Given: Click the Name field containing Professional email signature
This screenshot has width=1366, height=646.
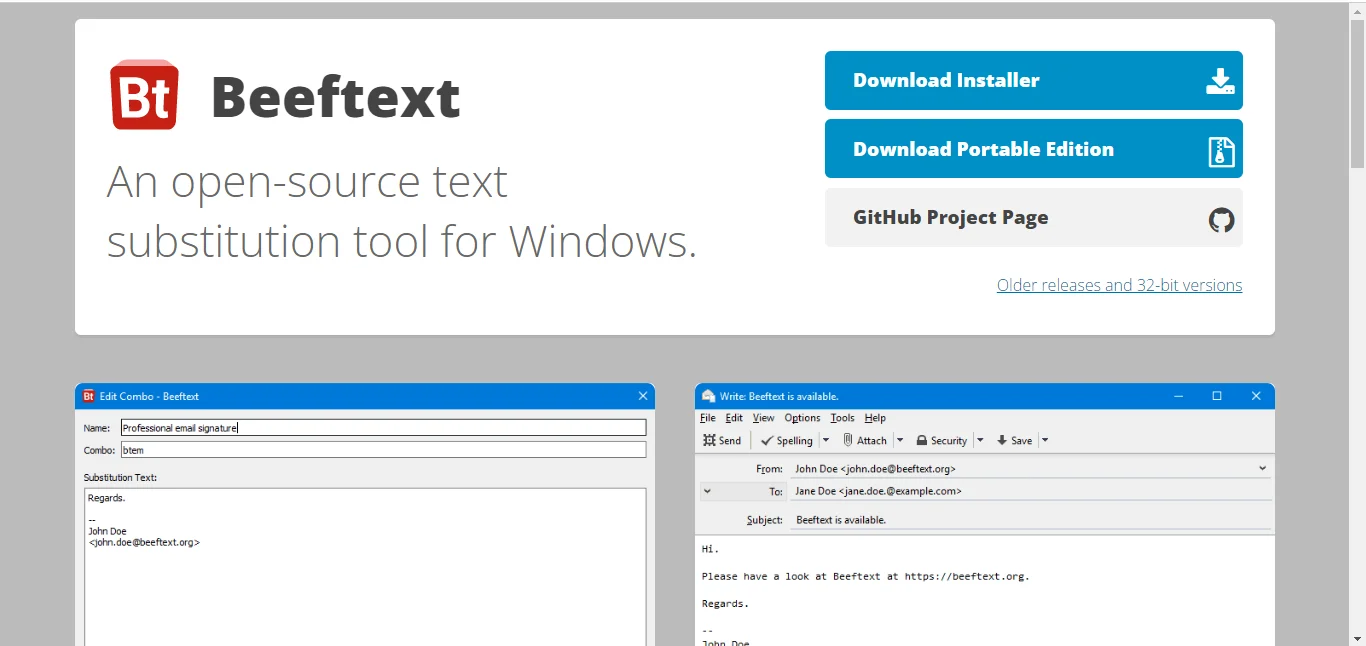Looking at the screenshot, I should (383, 428).
